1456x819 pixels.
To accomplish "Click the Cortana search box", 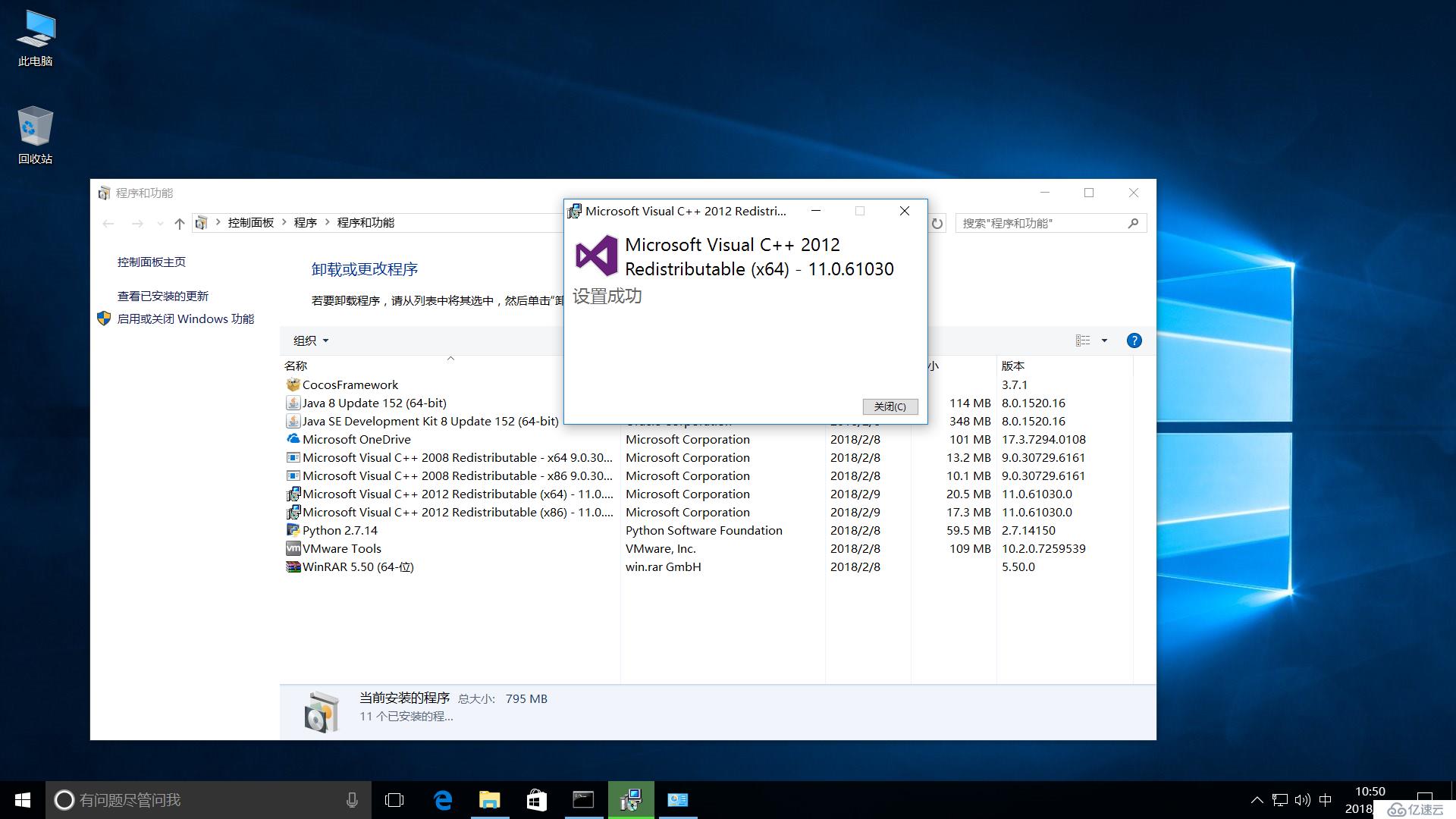I will [209, 800].
